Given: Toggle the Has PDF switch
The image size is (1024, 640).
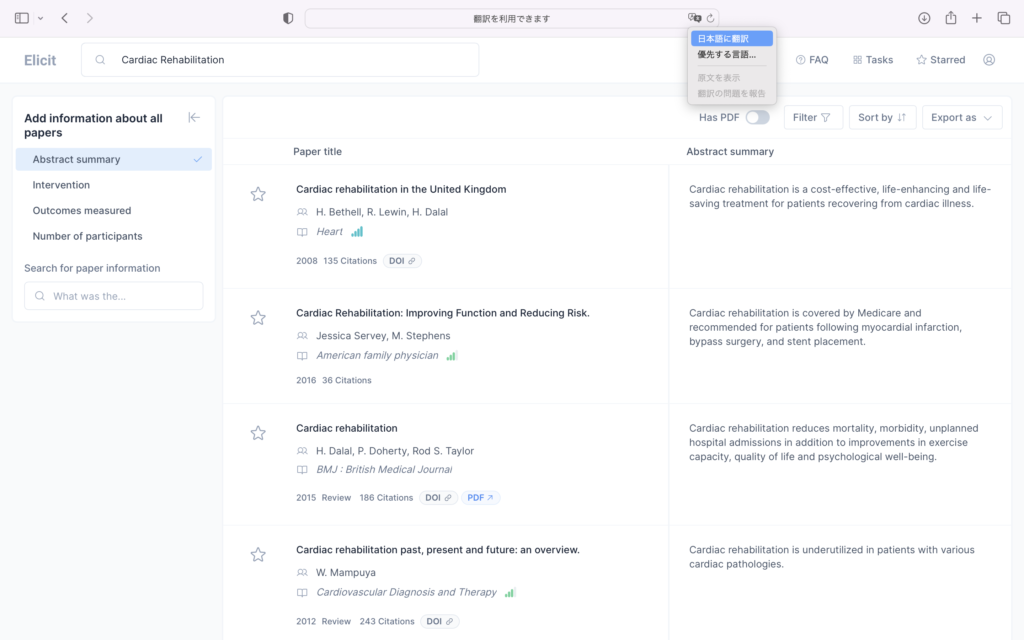Looking at the screenshot, I should tap(757, 117).
